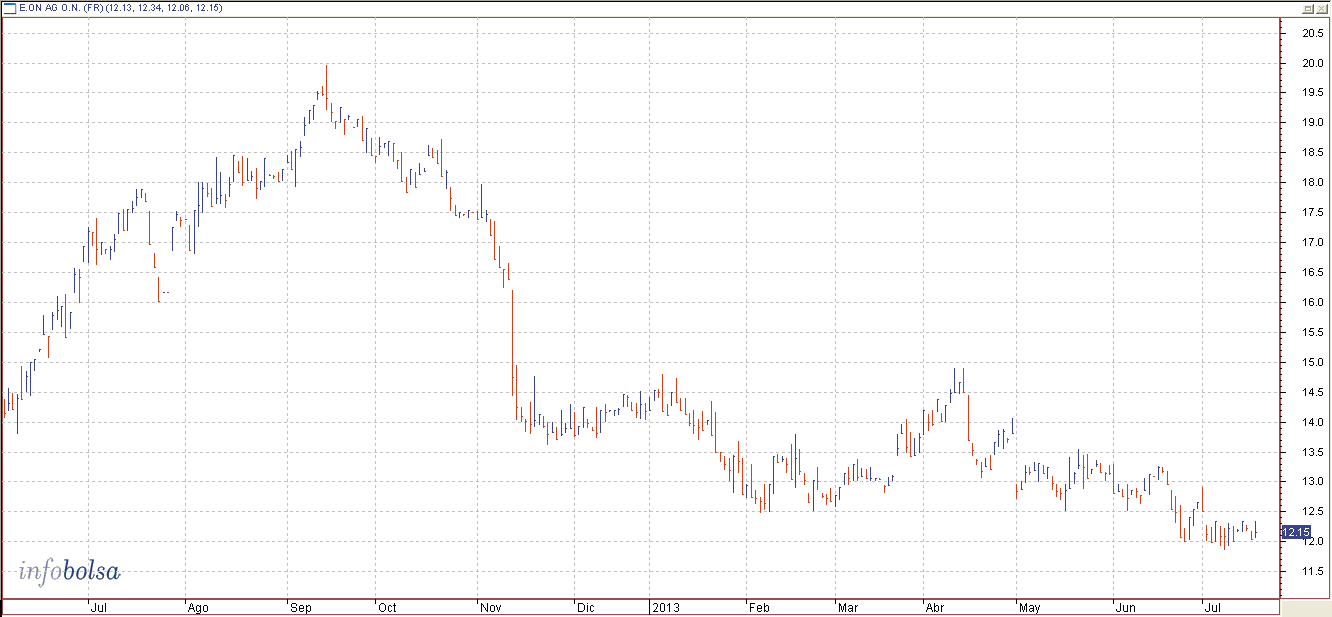Click the Sep month label on time axis
Viewport: 1332px width, 617px height.
(x=300, y=607)
